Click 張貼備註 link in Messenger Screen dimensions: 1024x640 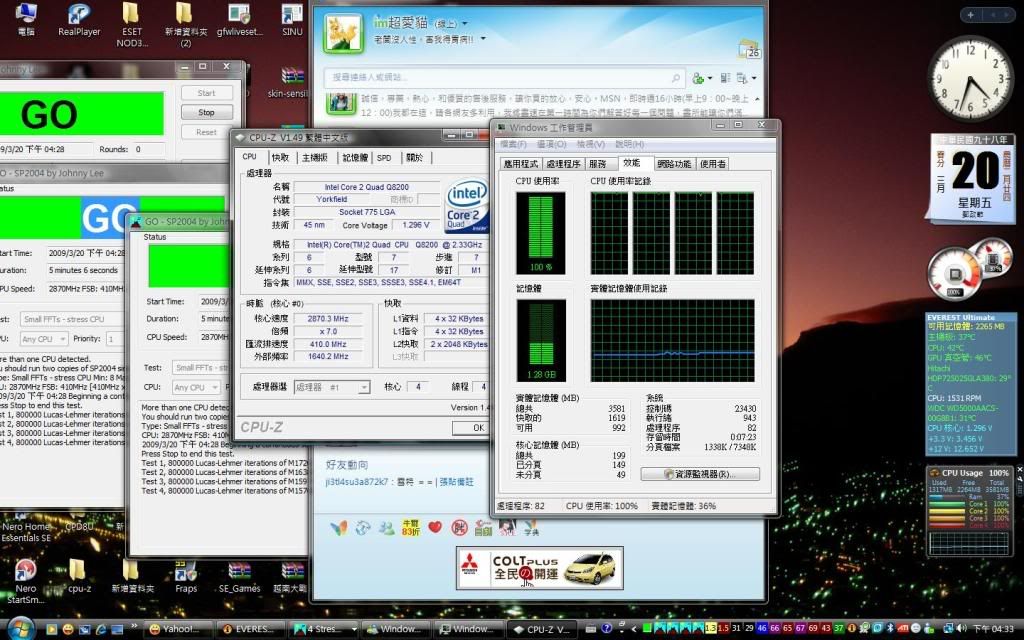pos(456,482)
